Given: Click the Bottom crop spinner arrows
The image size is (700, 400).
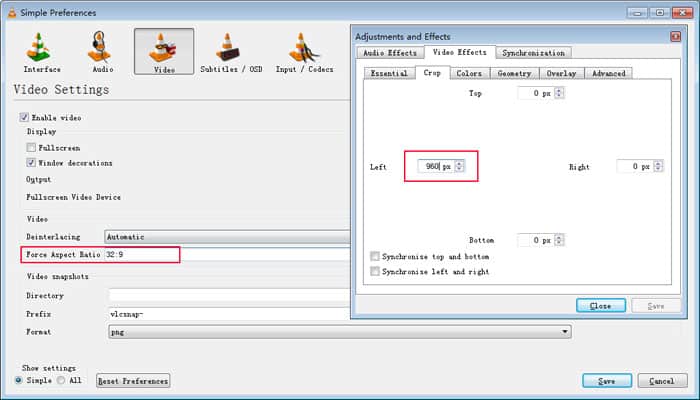Looking at the screenshot, I should (559, 240).
